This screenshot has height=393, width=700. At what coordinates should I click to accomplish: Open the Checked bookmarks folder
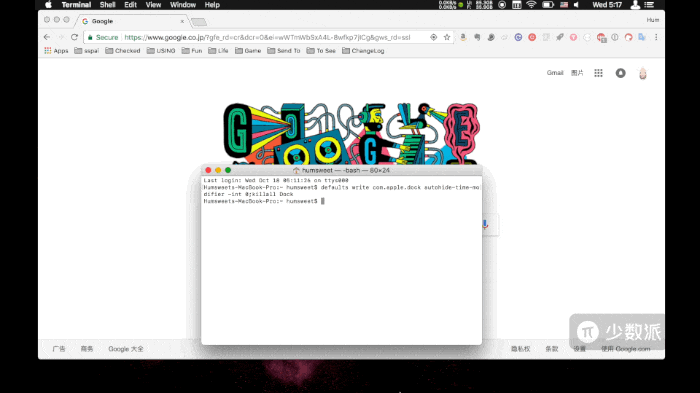(x=123, y=51)
